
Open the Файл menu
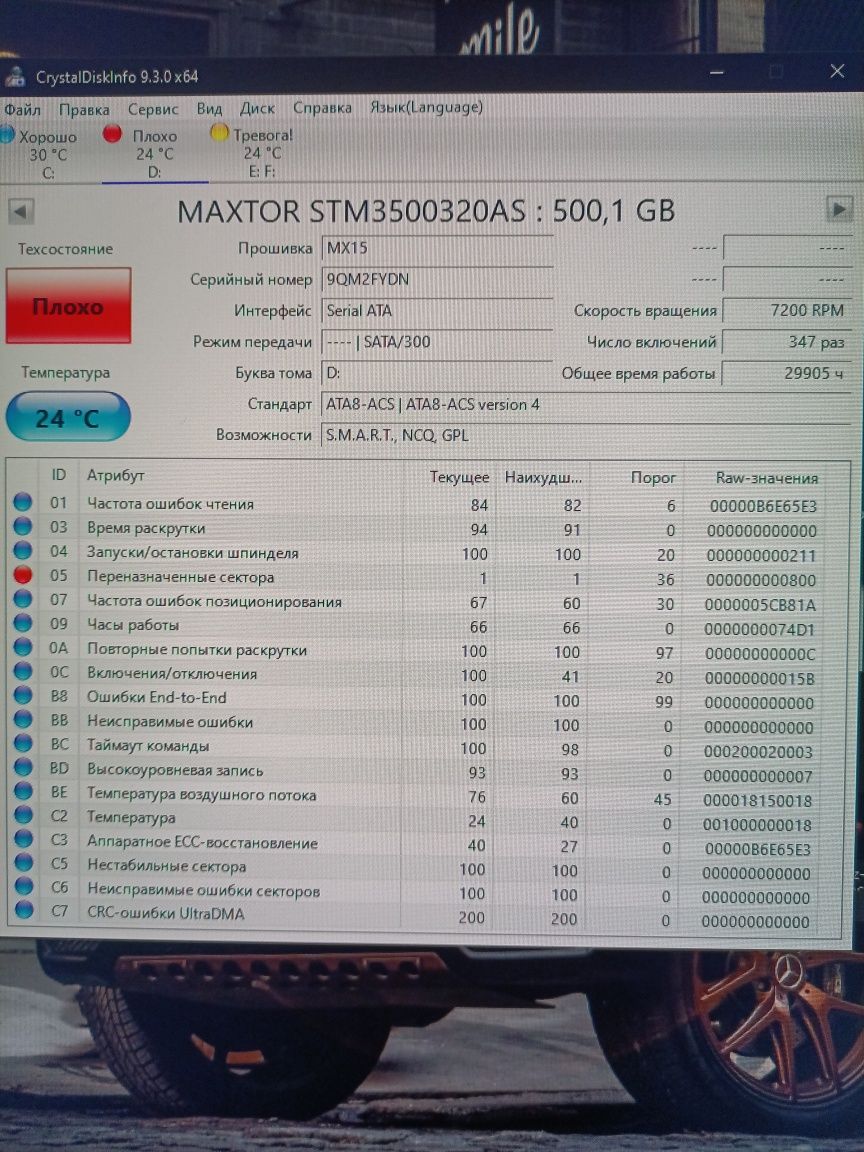(x=22, y=109)
